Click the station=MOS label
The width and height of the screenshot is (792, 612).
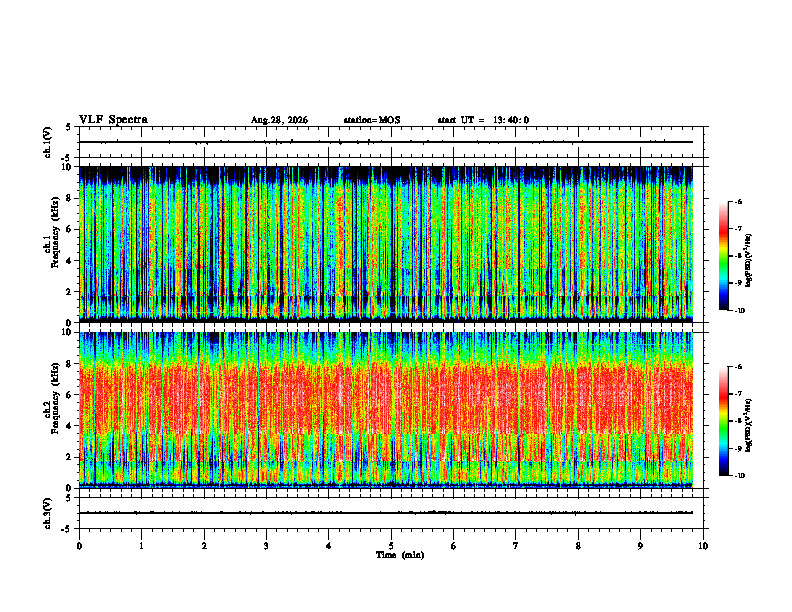pos(372,120)
